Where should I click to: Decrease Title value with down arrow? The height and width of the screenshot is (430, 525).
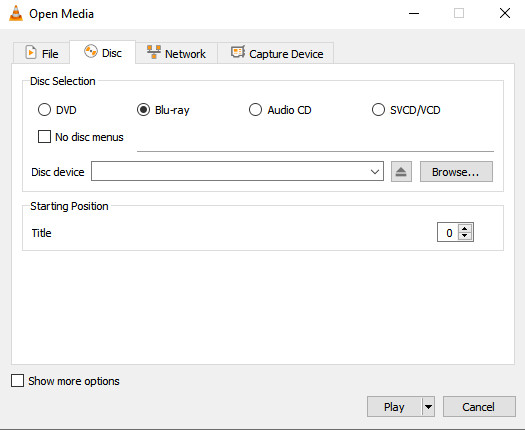[x=464, y=236]
